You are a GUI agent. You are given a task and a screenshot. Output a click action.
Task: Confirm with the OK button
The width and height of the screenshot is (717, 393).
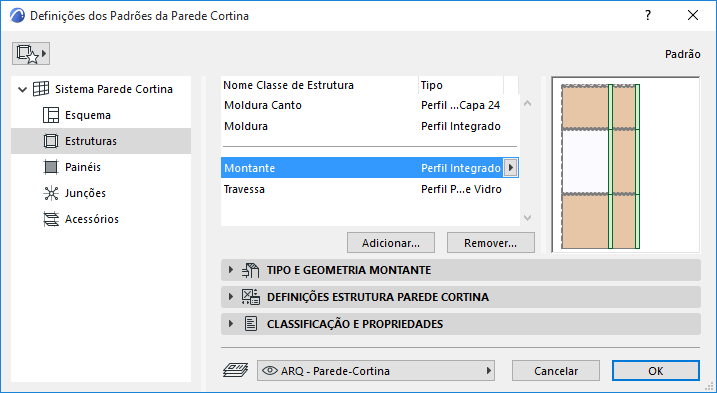pyautogui.click(x=656, y=371)
